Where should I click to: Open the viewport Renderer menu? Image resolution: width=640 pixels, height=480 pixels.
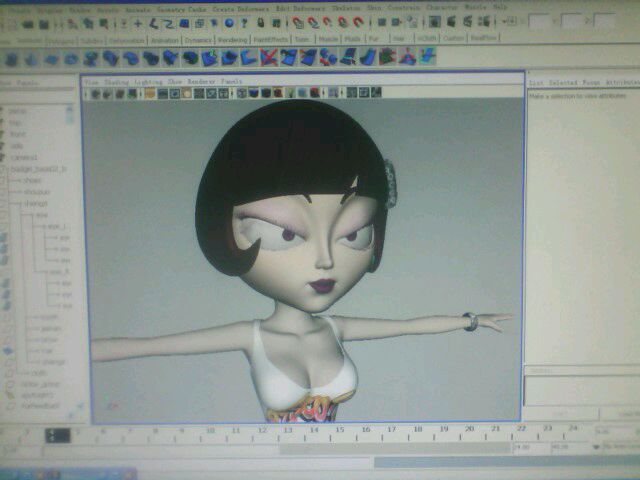(202, 82)
